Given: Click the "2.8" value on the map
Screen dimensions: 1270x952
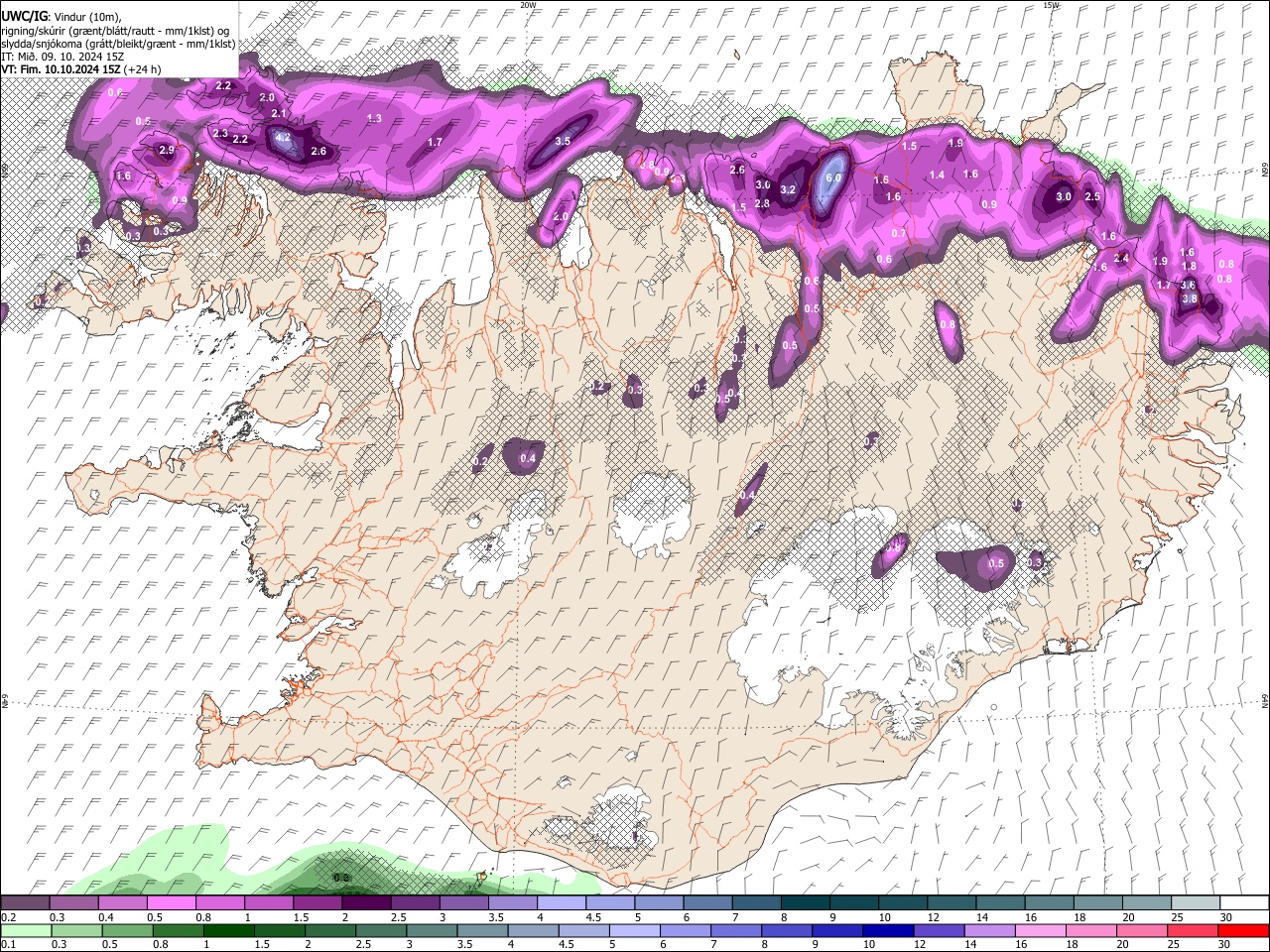Looking at the screenshot, I should tap(762, 203).
